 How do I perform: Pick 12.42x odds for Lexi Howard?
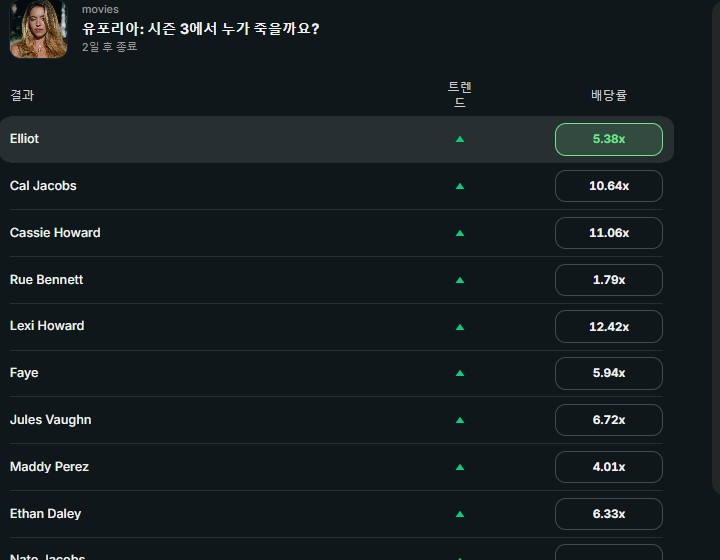coord(608,326)
